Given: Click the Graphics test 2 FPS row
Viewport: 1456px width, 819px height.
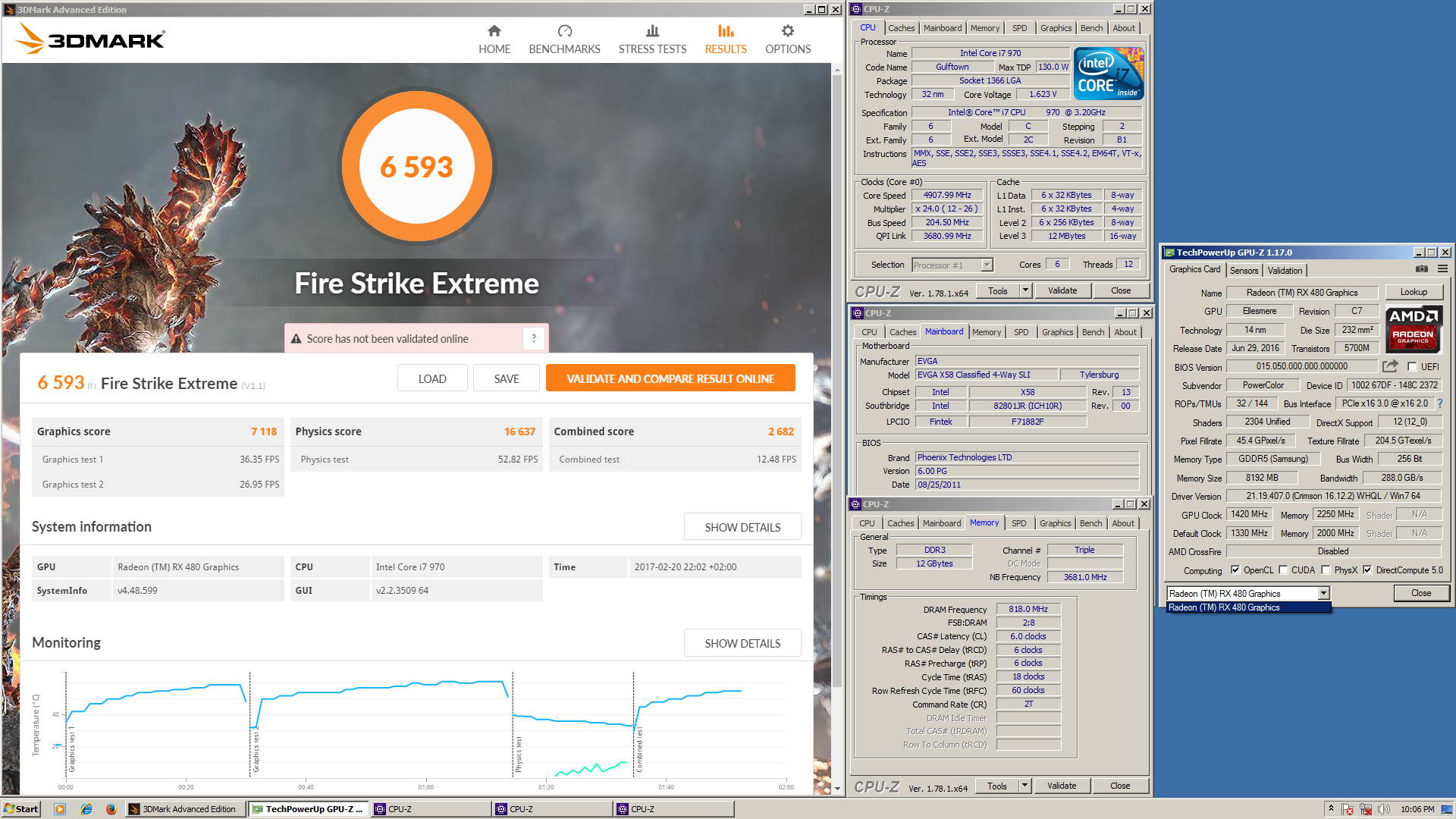Looking at the screenshot, I should 158,484.
